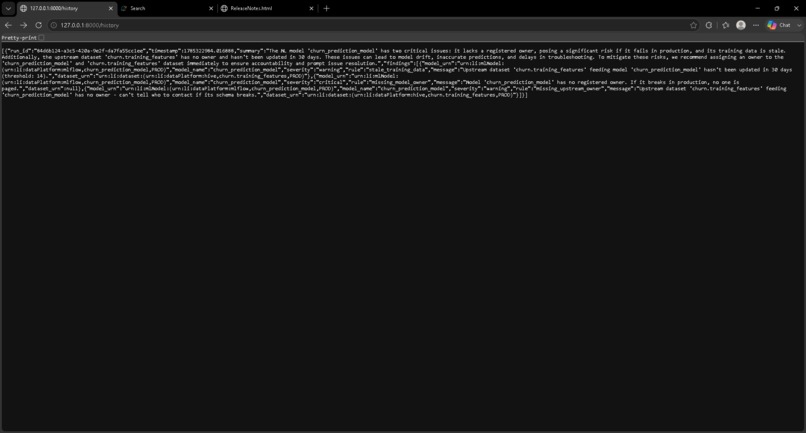Switch to the Search tab
The image size is (806, 433).
pos(167,8)
